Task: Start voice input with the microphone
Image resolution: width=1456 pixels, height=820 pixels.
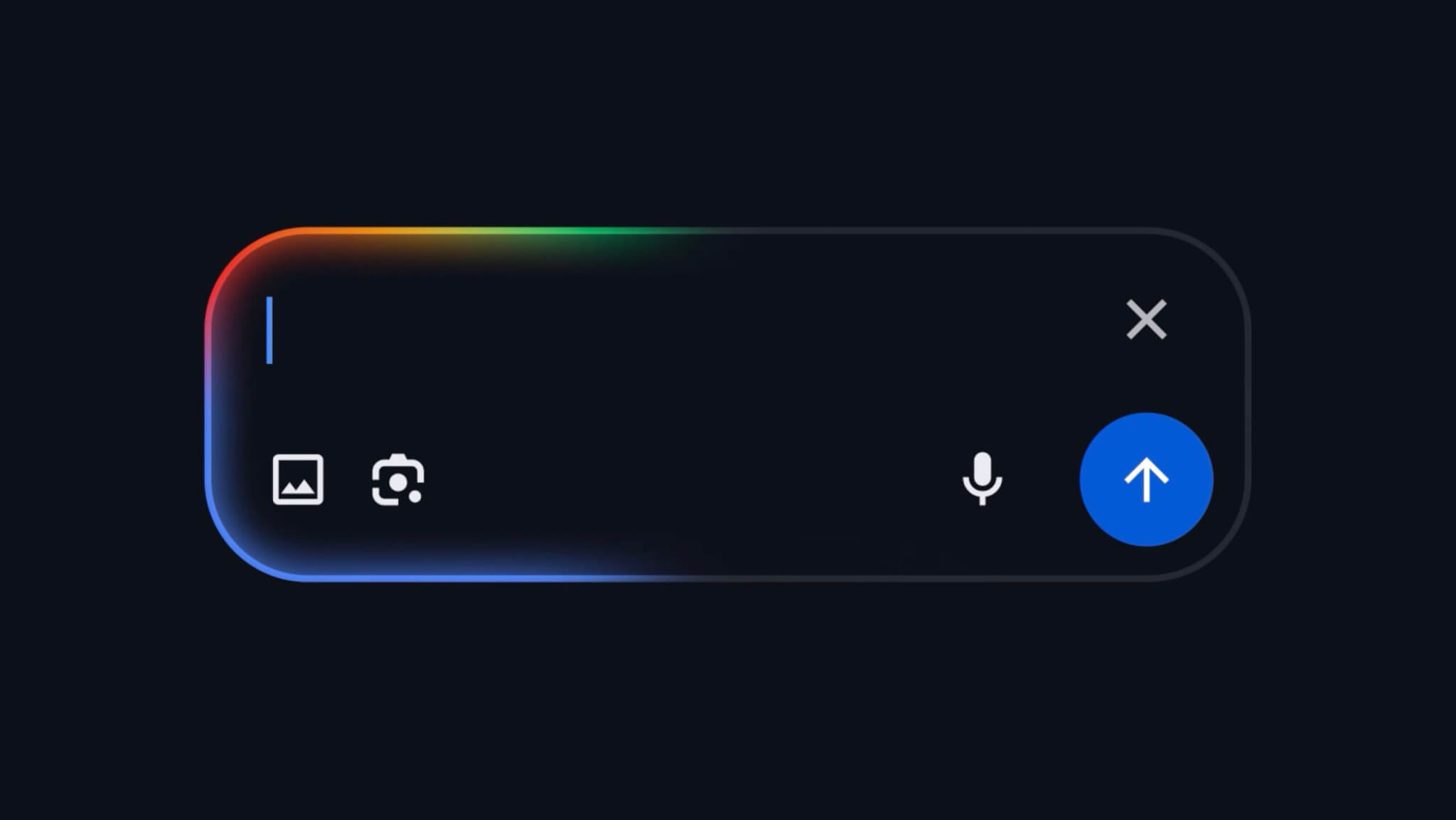Action: [x=983, y=479]
